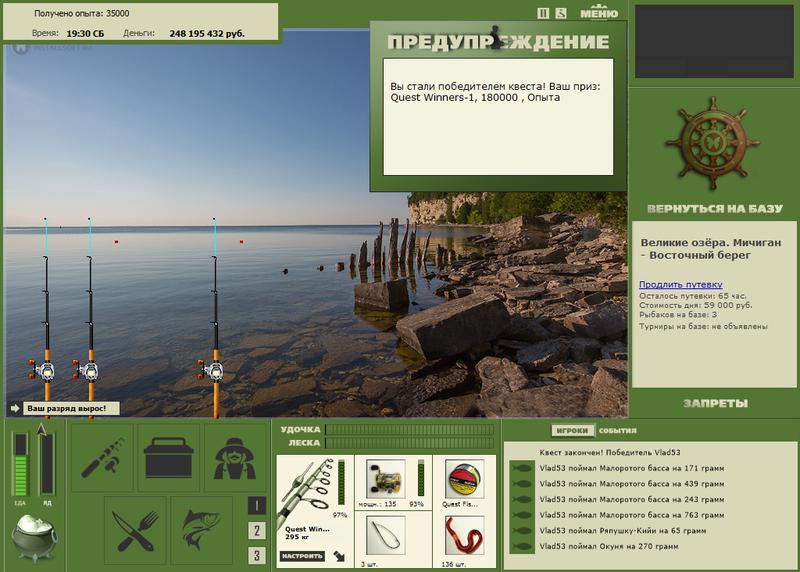Open the fishing rod tackle icon

(103, 457)
